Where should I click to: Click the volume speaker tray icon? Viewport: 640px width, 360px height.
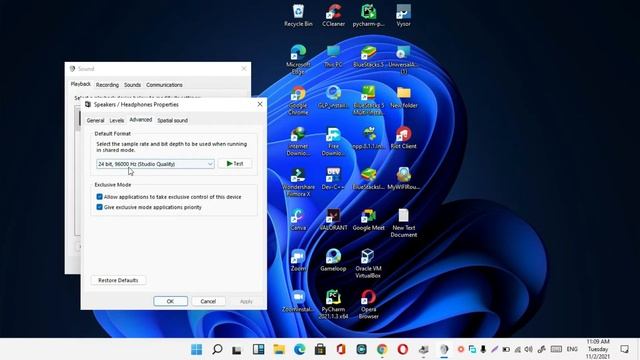click(x=529, y=349)
